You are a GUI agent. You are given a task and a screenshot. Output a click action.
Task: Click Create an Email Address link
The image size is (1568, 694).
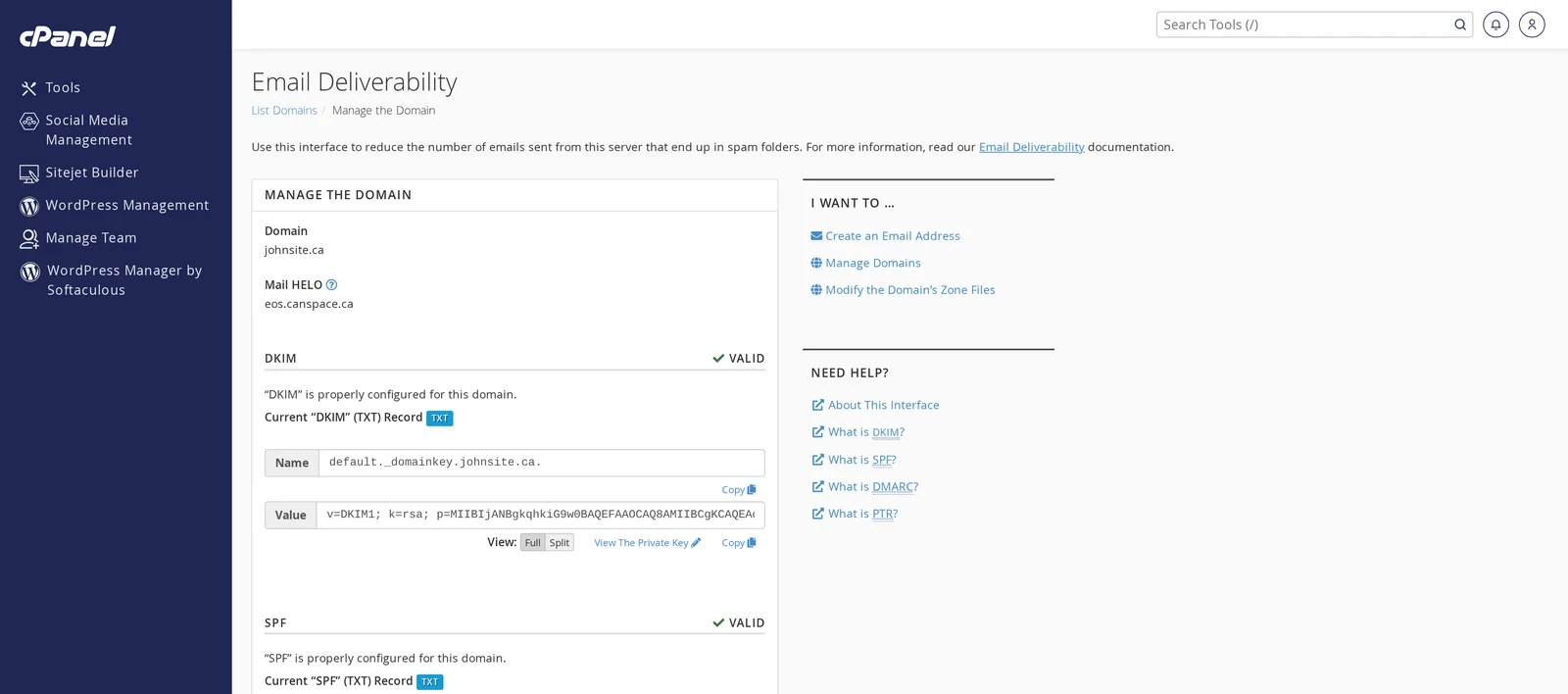[893, 236]
